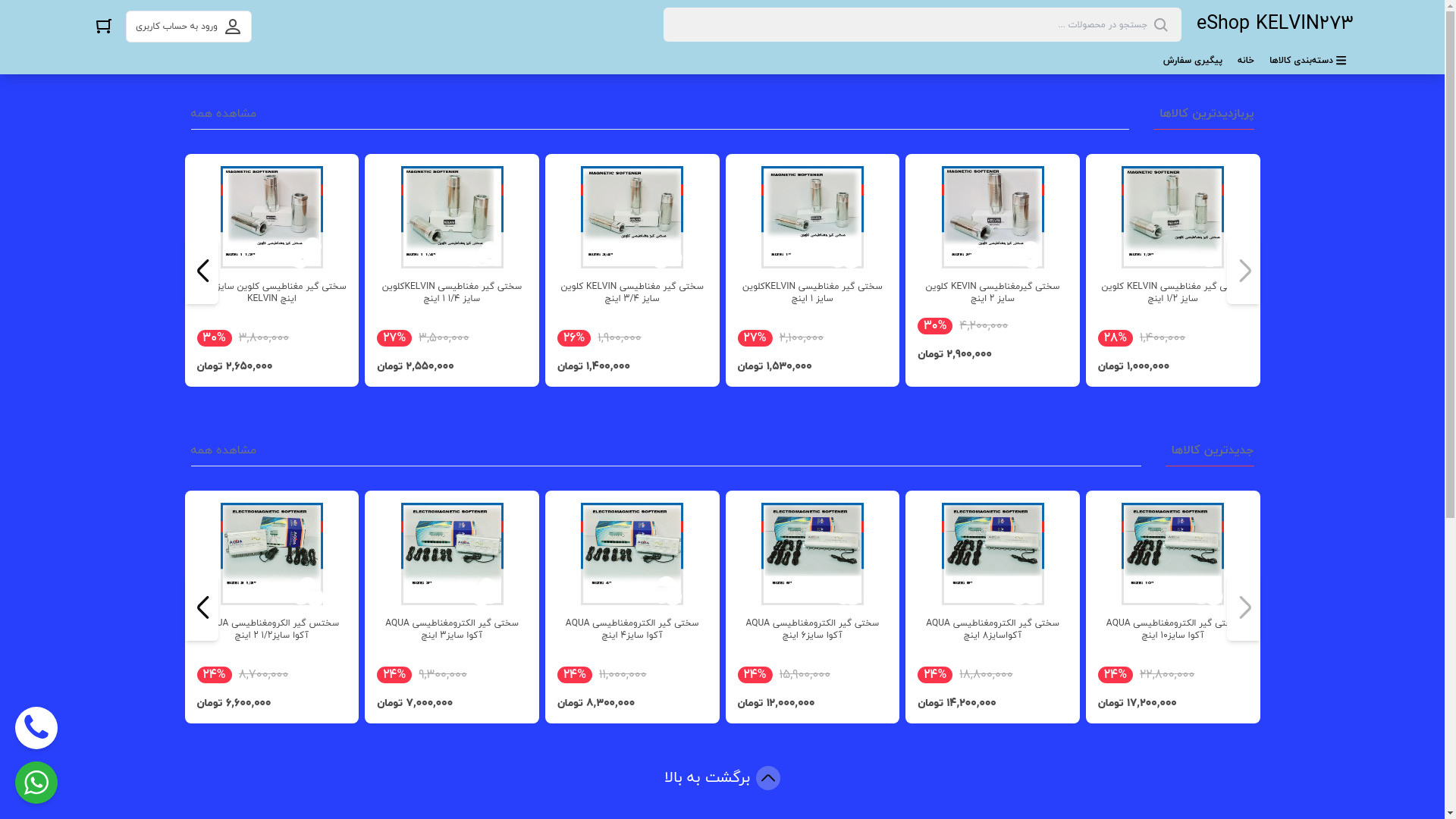Click the 14,200,000 تومان price
This screenshot has height=819, width=1456.
957,704
